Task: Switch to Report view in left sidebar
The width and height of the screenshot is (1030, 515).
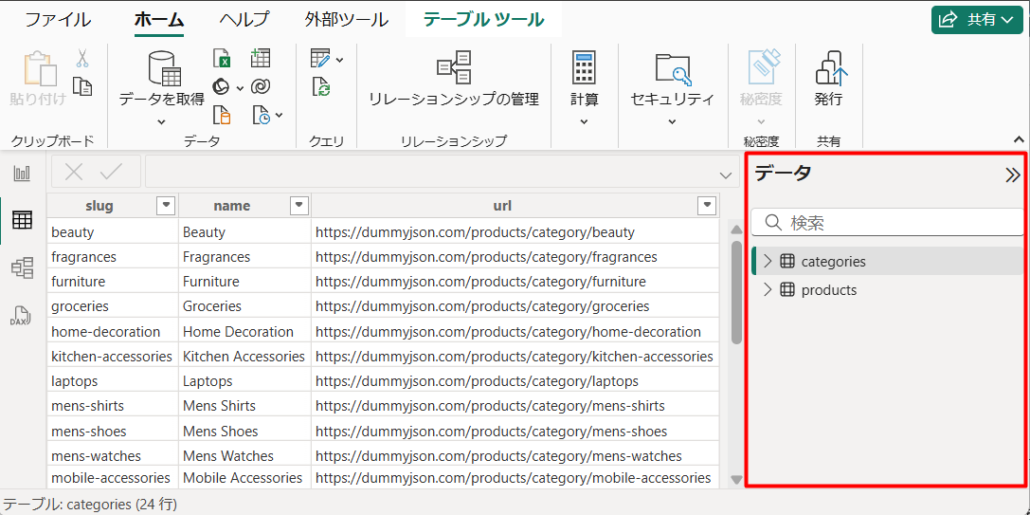Action: (21, 173)
